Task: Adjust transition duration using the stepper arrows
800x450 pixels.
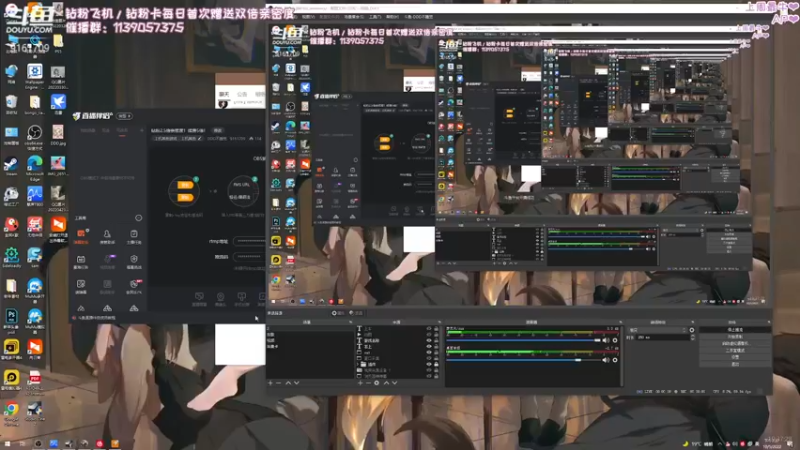Action: (692, 337)
